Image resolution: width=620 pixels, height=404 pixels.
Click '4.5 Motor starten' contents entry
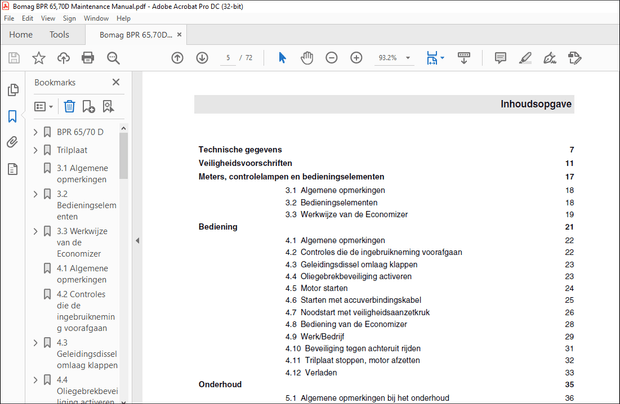tap(316, 288)
